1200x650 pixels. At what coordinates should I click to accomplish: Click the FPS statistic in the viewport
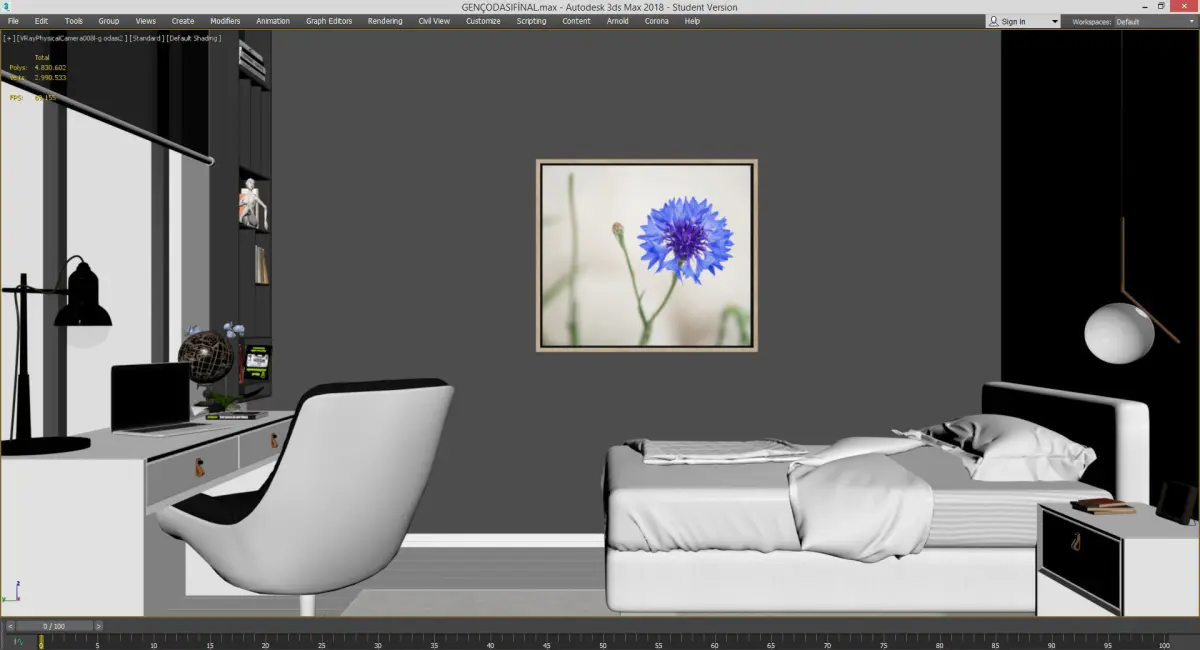(x=33, y=98)
